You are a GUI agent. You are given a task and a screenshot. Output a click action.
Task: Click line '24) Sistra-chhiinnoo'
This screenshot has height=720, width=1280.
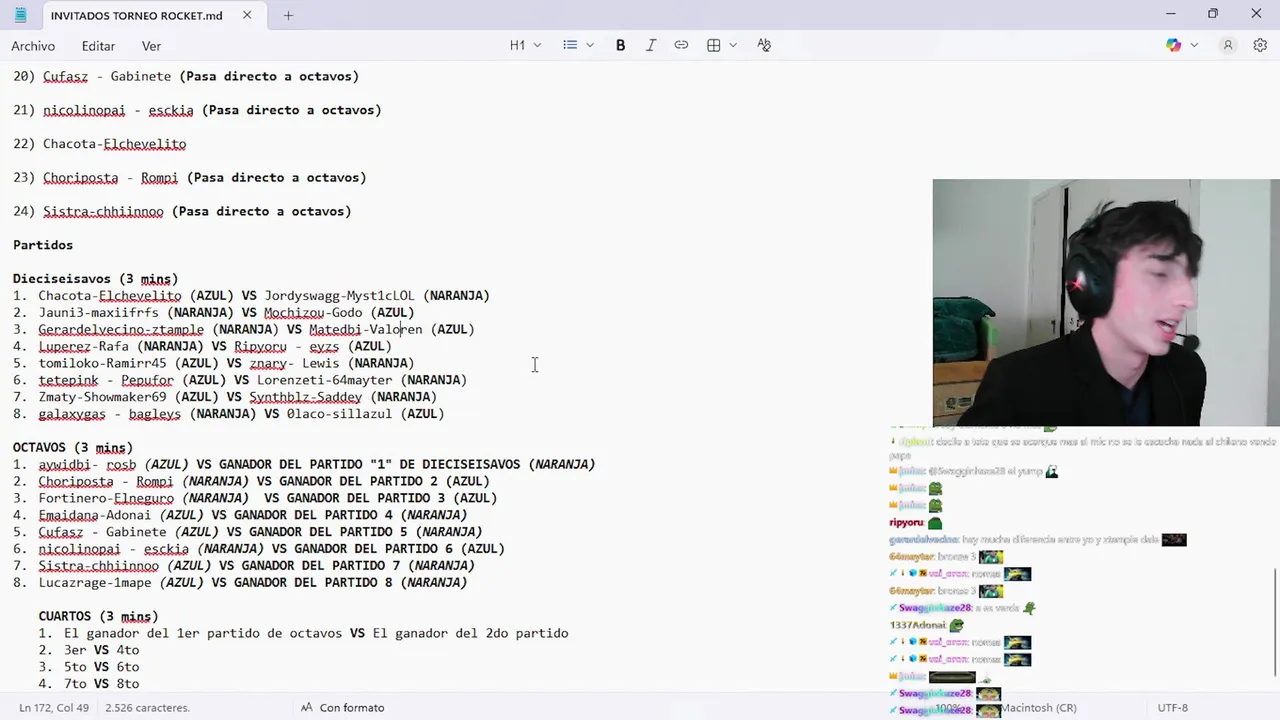click(182, 212)
